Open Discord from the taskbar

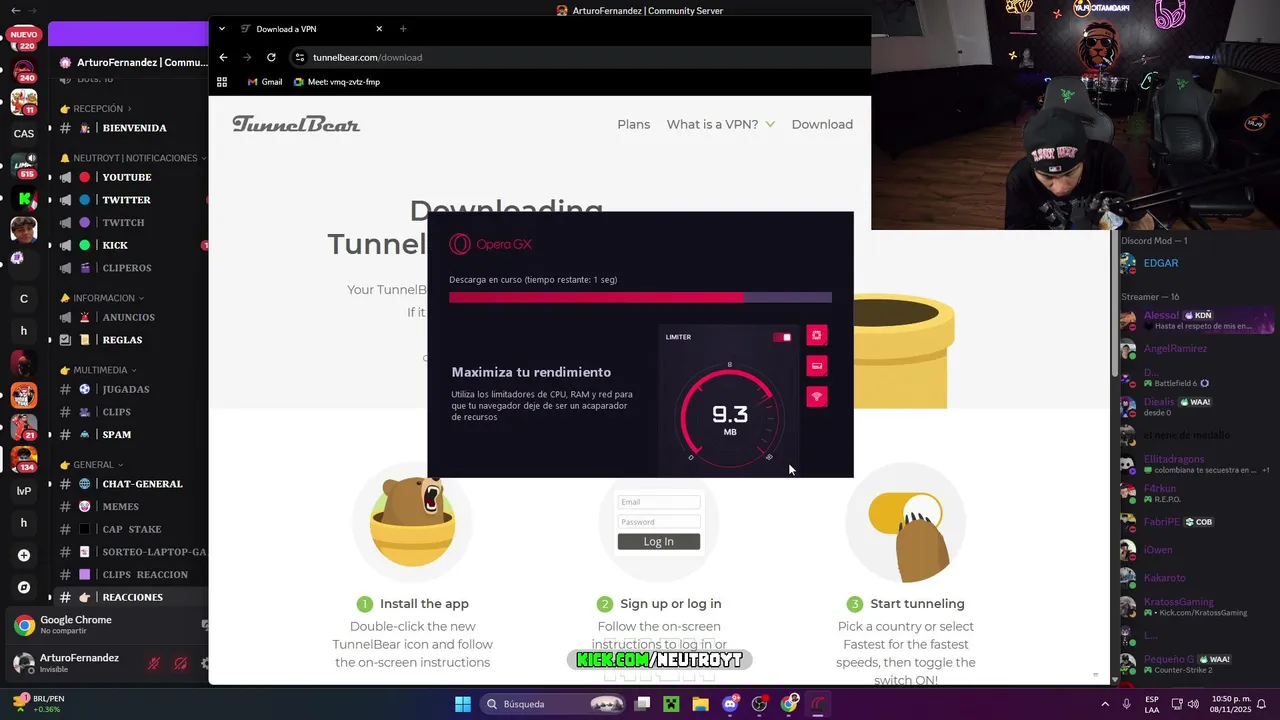coord(730,704)
